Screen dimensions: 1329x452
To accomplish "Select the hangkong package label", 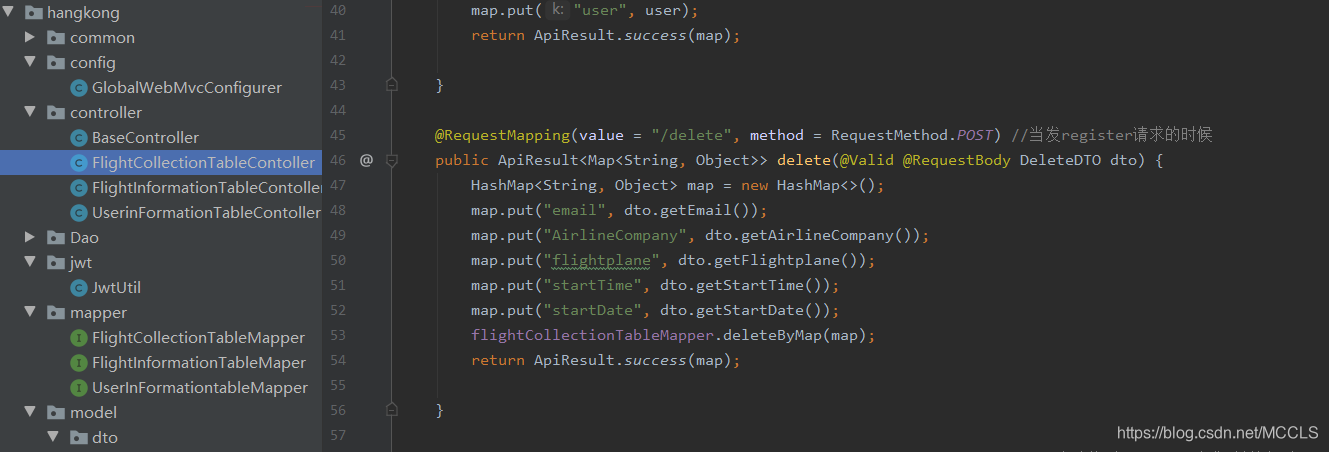I will pos(83,12).
